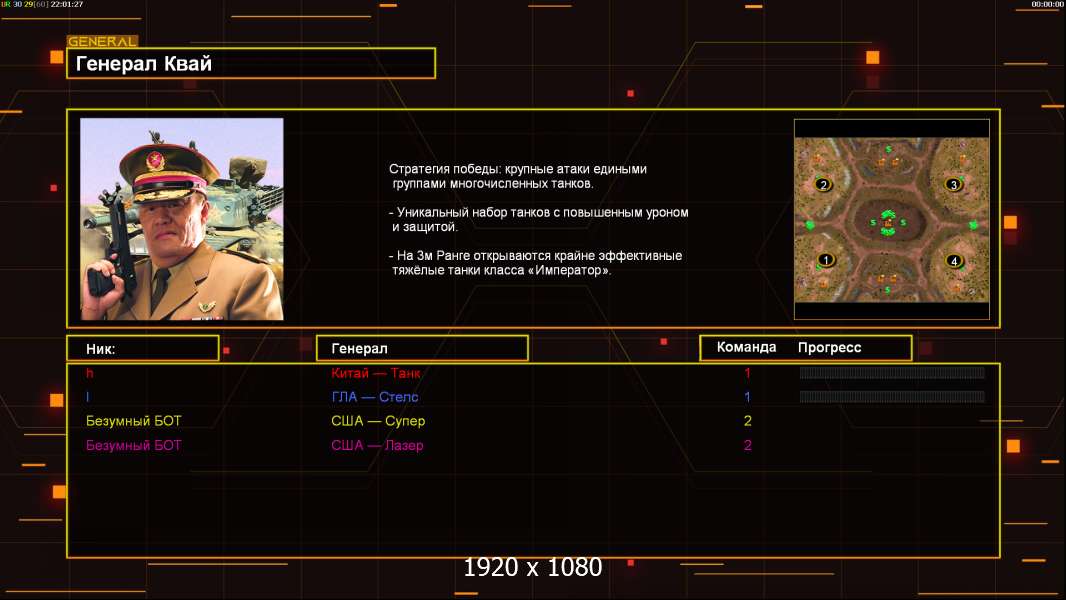Click player nickname 'l' in blue
The height and width of the screenshot is (600, 1066).
(88, 397)
